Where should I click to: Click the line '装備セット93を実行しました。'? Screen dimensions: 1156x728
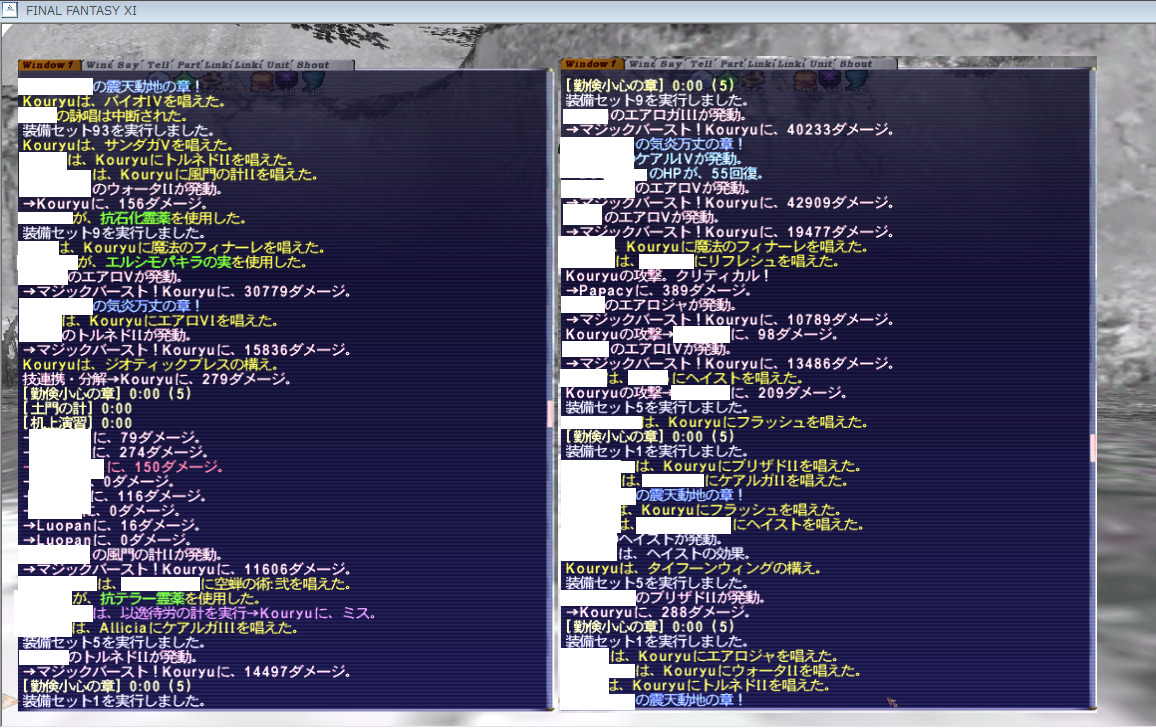tap(118, 131)
